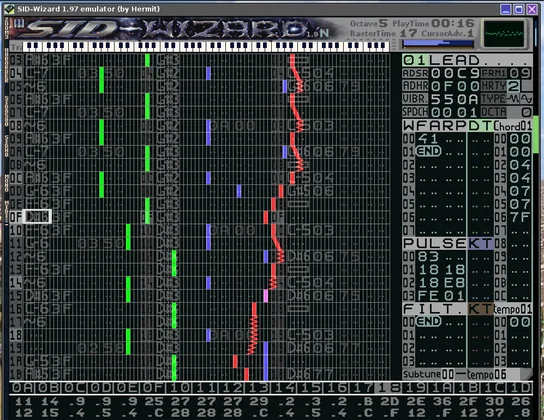Click the Subtune 00 value
Screen dimensions: 544x420
pyautogui.click(x=448, y=374)
